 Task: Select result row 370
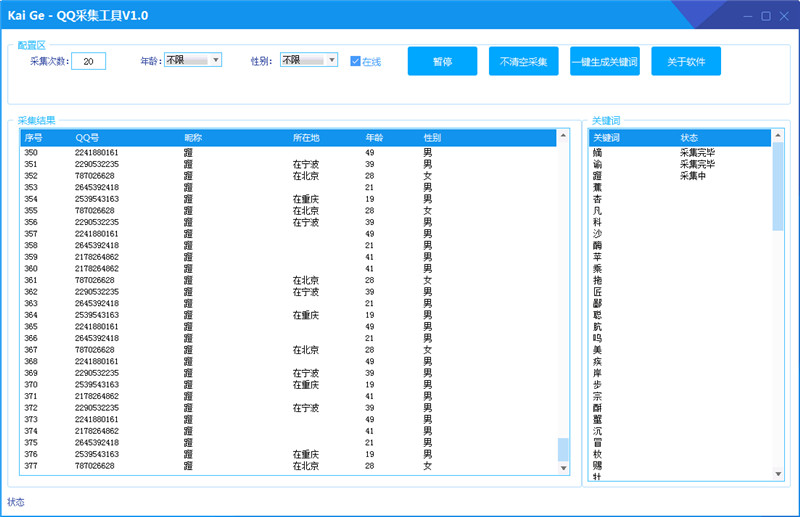[x=288, y=384]
